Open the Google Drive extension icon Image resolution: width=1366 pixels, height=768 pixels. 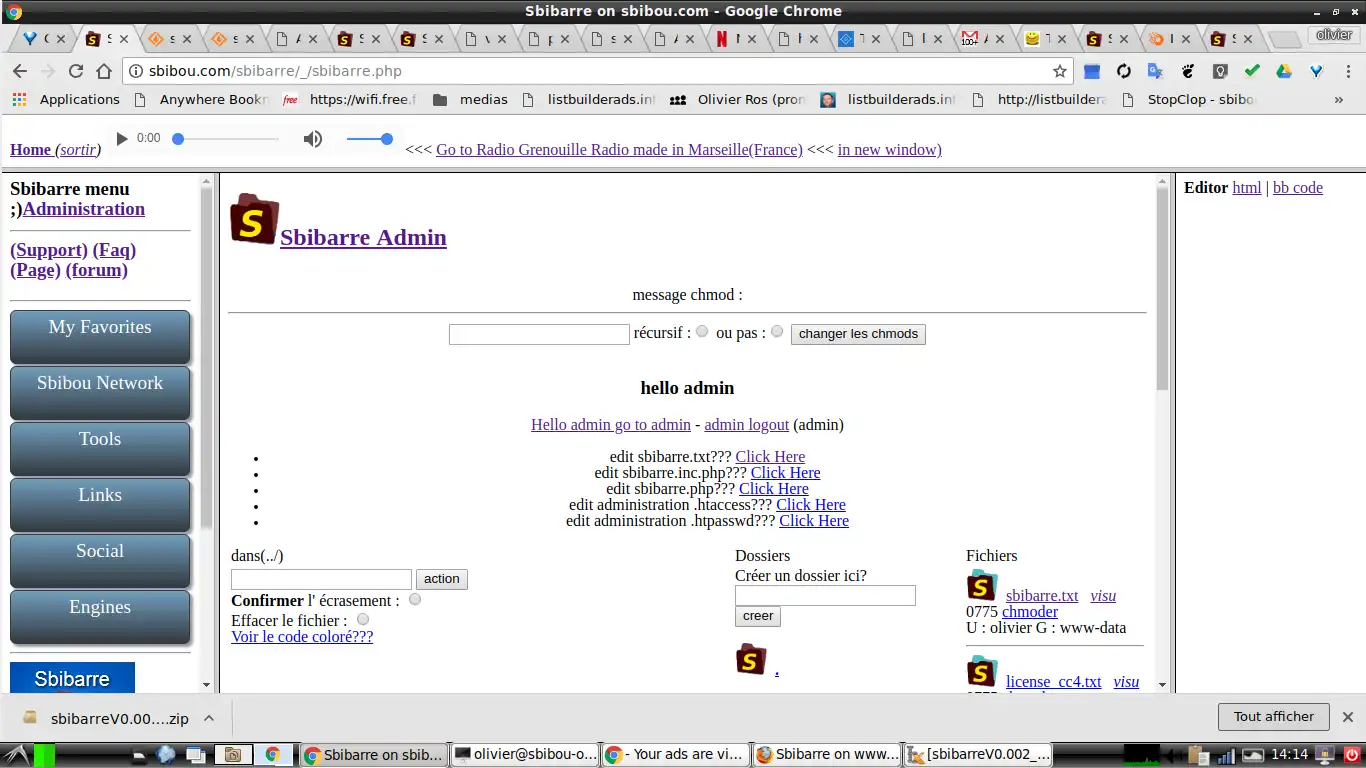pos(1284,71)
